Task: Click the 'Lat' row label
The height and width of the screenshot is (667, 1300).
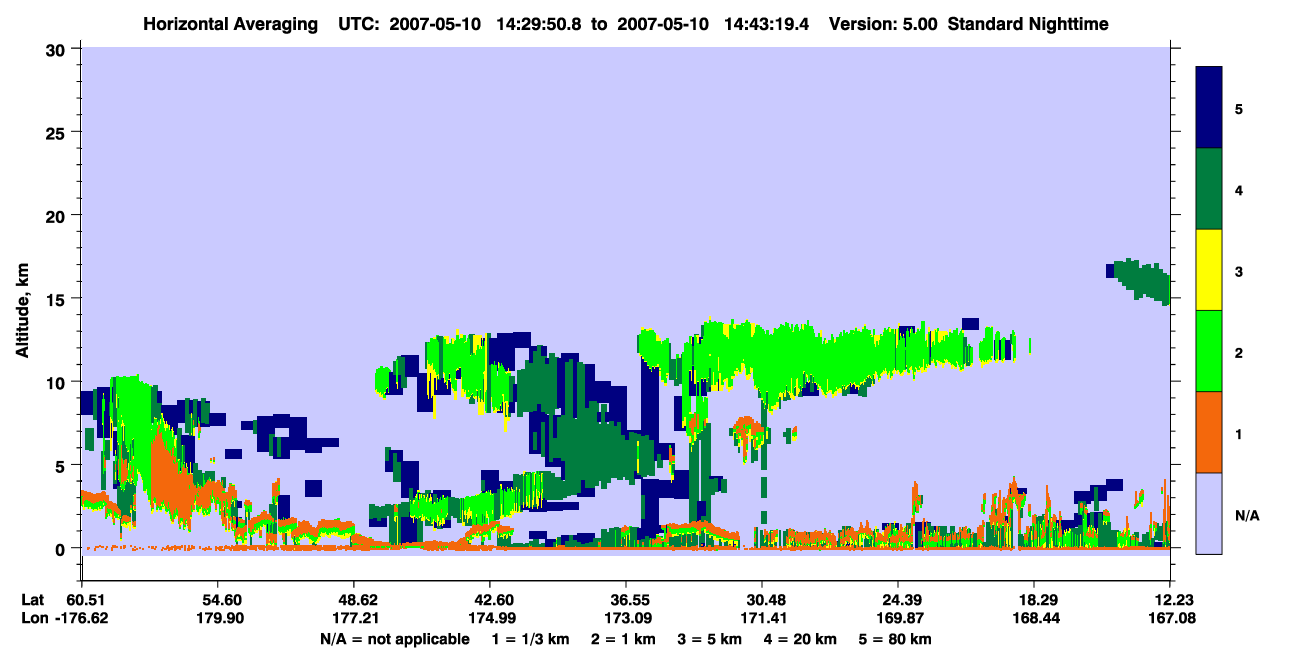Action: coord(31,600)
